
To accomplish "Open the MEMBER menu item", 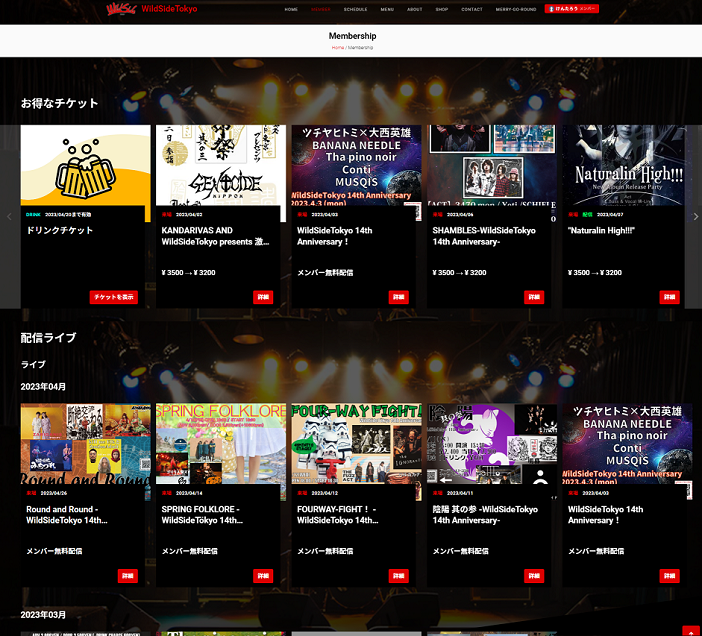I will pyautogui.click(x=321, y=9).
